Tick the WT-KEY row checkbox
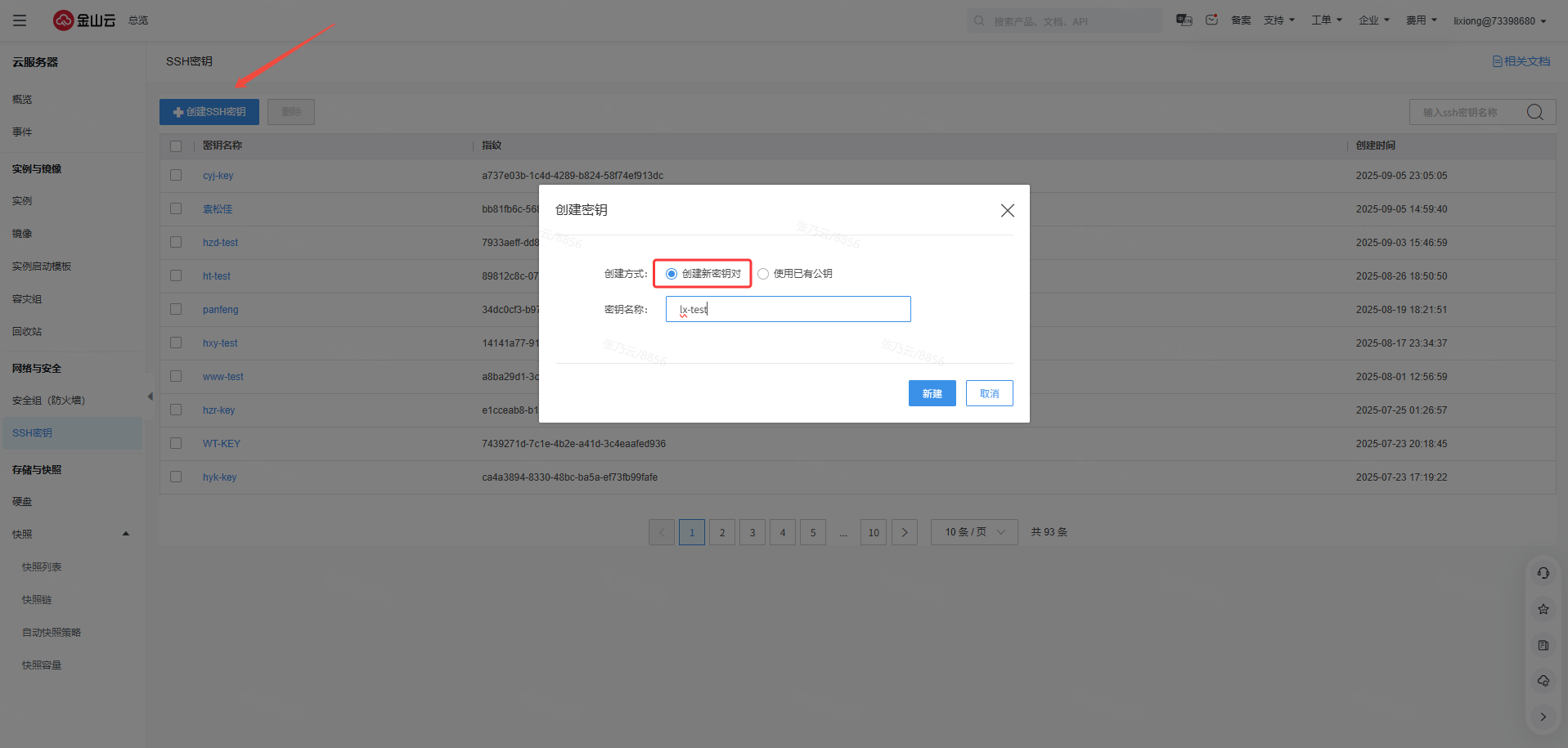Viewport: 1568px width, 748px height. click(176, 443)
